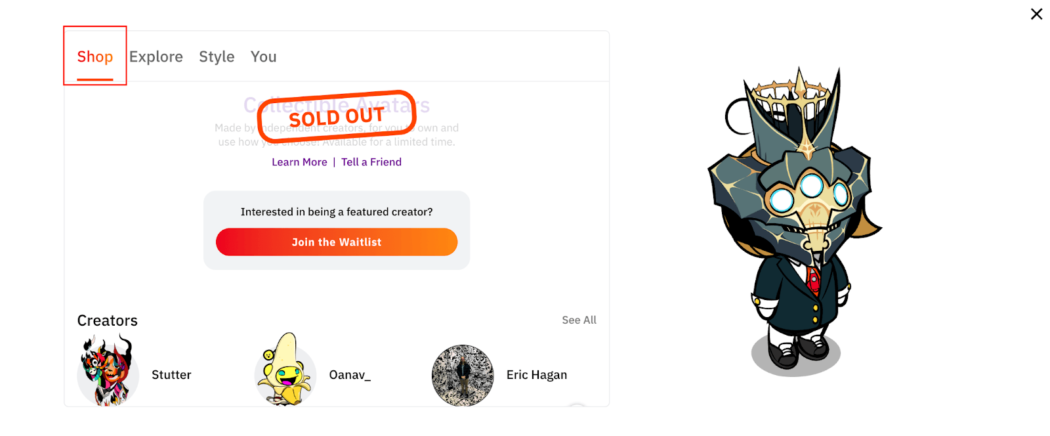Click the featured creator prompt text
The height and width of the screenshot is (436, 1050).
point(336,212)
